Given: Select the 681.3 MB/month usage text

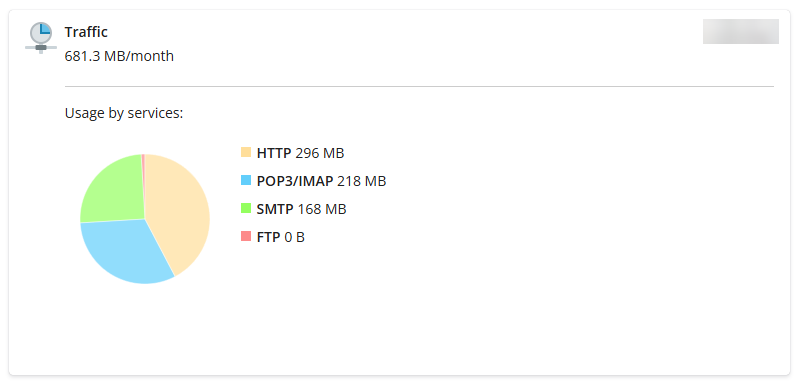Looking at the screenshot, I should [119, 56].
